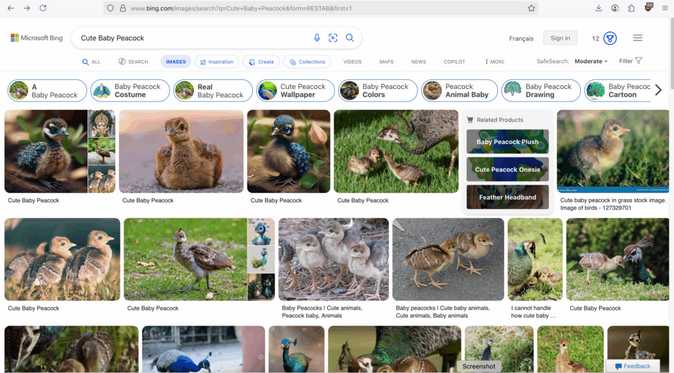Open the Filter options
The image size is (674, 373).
[x=631, y=61]
